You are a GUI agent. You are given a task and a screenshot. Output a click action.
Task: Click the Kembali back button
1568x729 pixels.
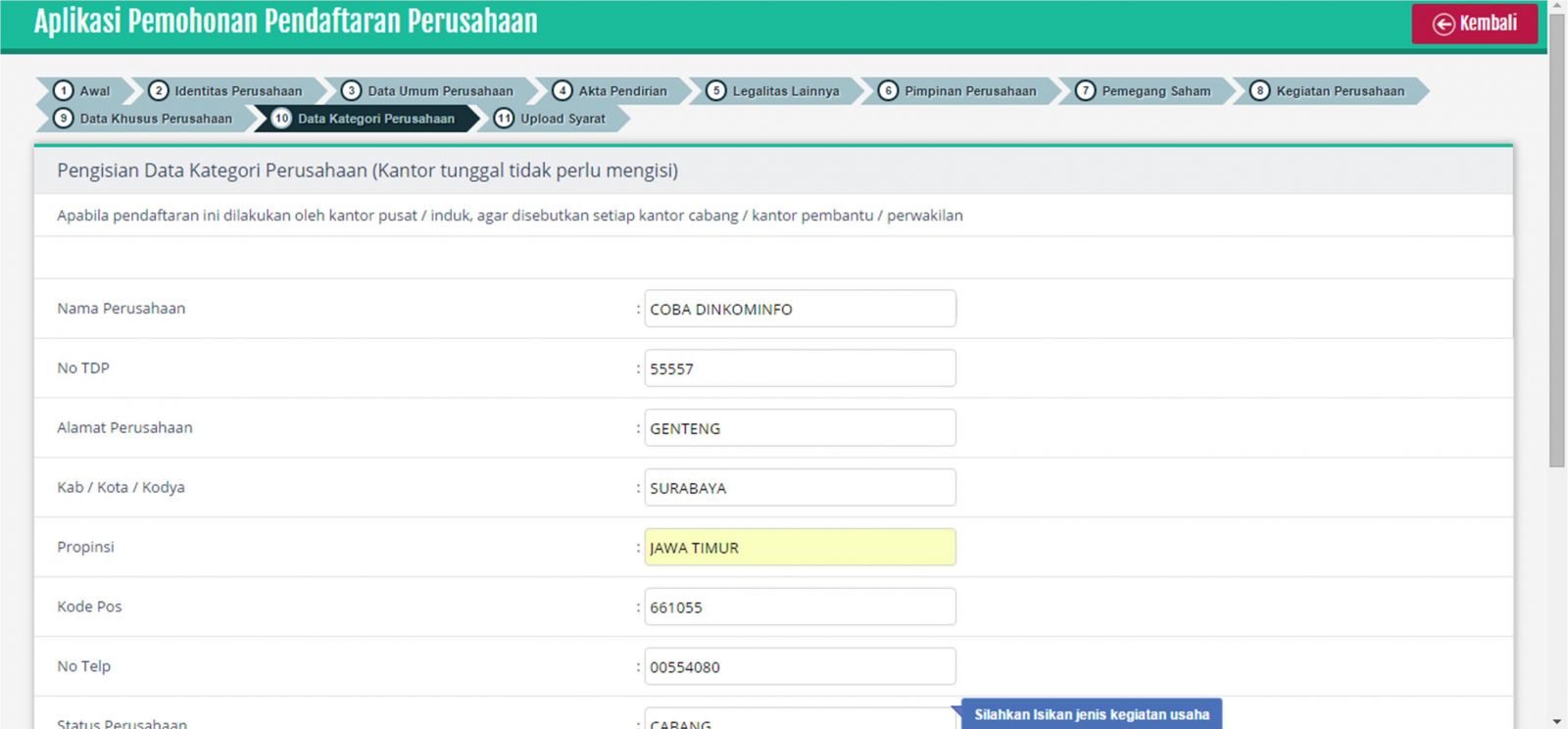pyautogui.click(x=1474, y=24)
